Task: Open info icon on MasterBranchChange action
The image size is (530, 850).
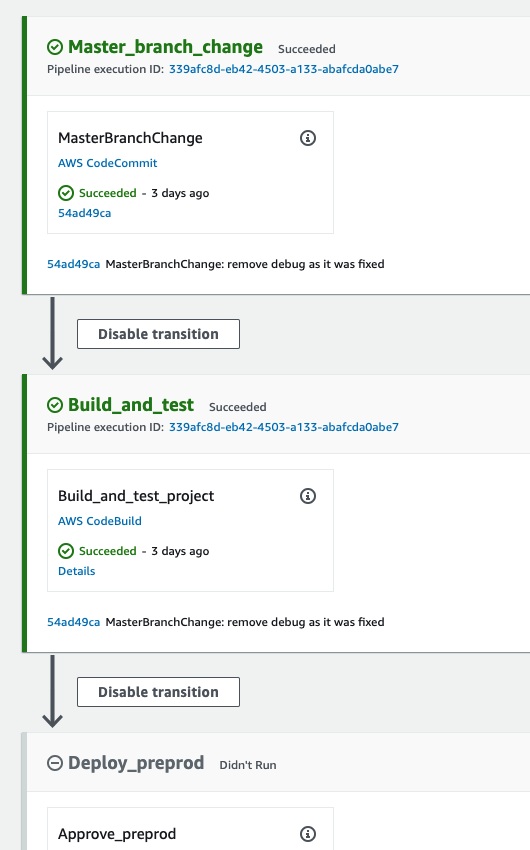Action: click(x=308, y=138)
